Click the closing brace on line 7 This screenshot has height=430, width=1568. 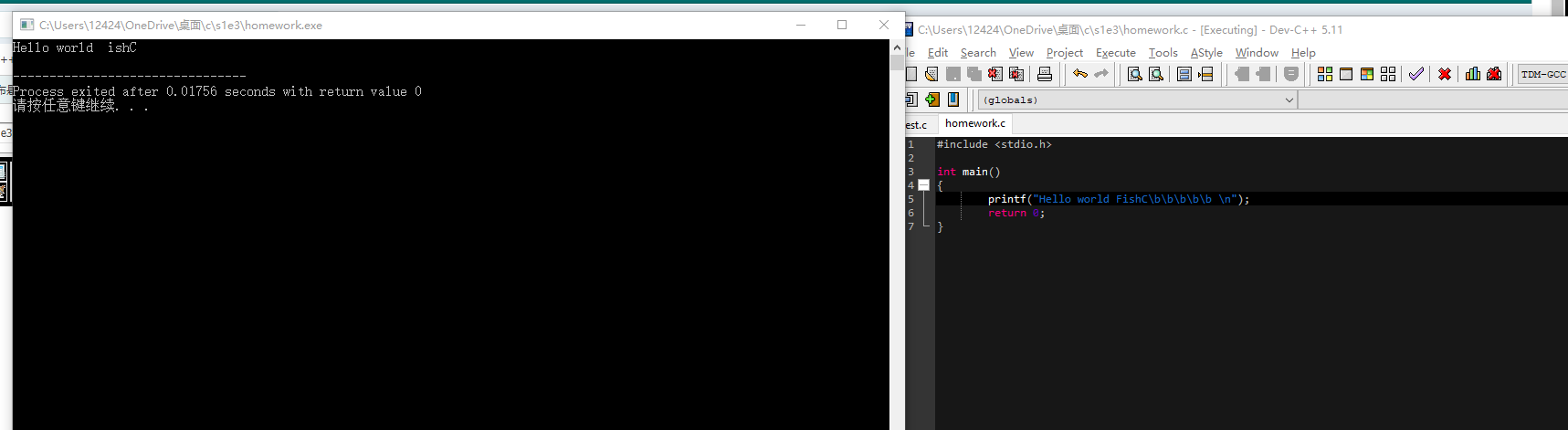(x=940, y=226)
